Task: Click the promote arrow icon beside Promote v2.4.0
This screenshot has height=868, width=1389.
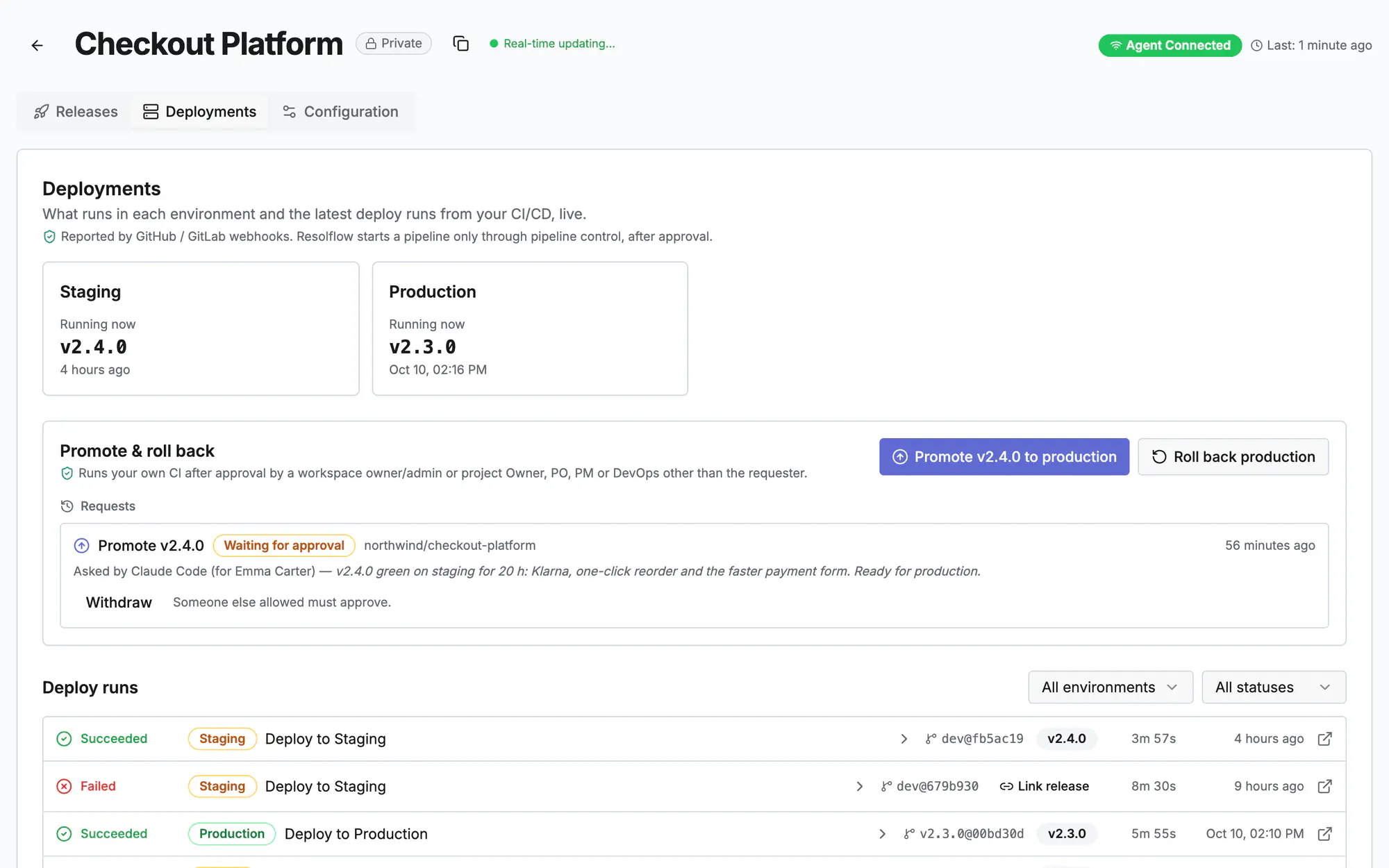Action: tap(82, 546)
